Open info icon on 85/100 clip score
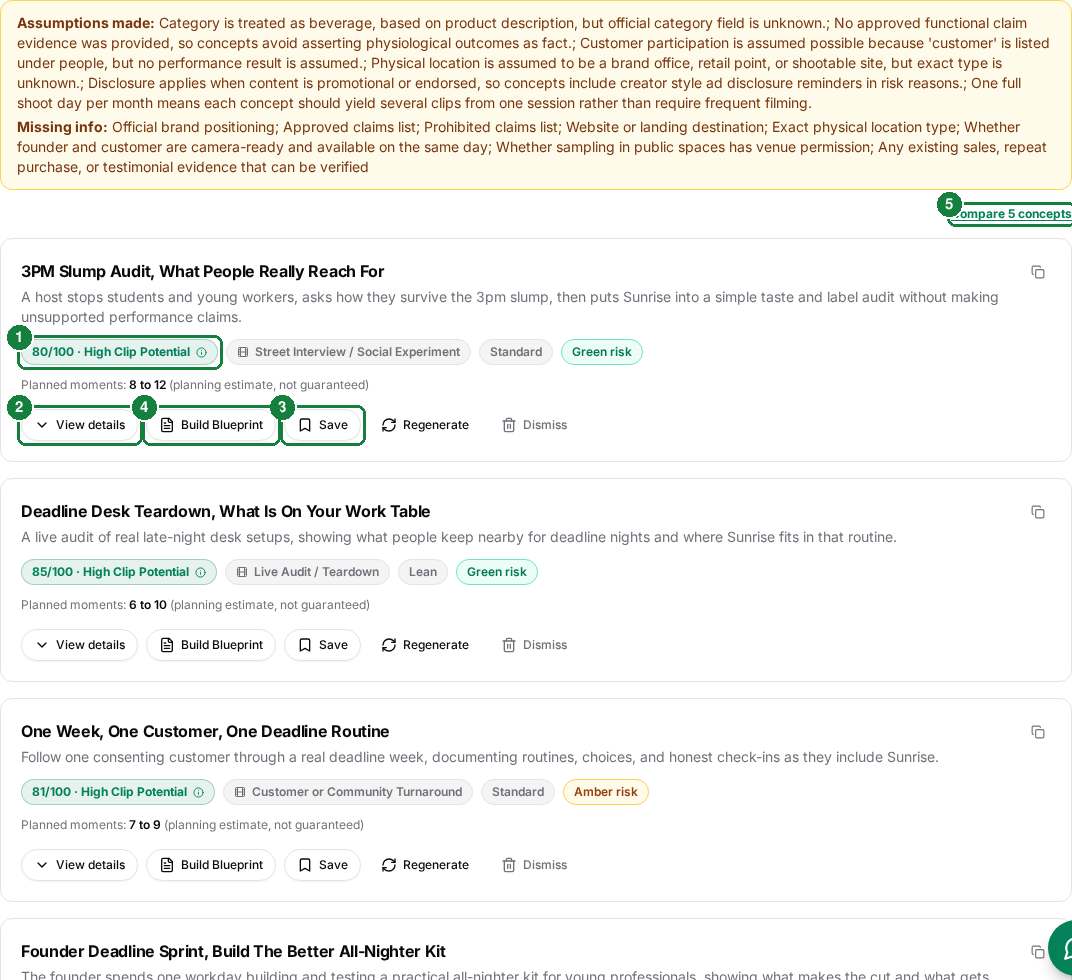Screen dimensions: 1072x980 click(200, 572)
